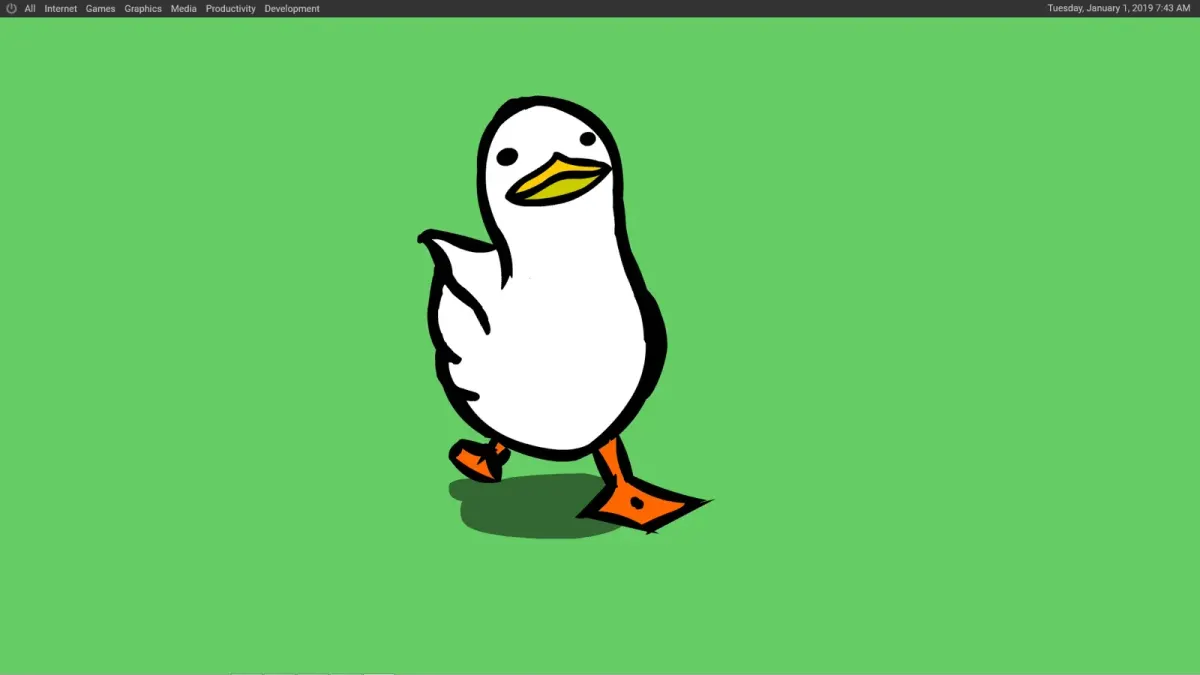This screenshot has height=675, width=1200.
Task: Open the Productivity menu
Action: pos(231,8)
